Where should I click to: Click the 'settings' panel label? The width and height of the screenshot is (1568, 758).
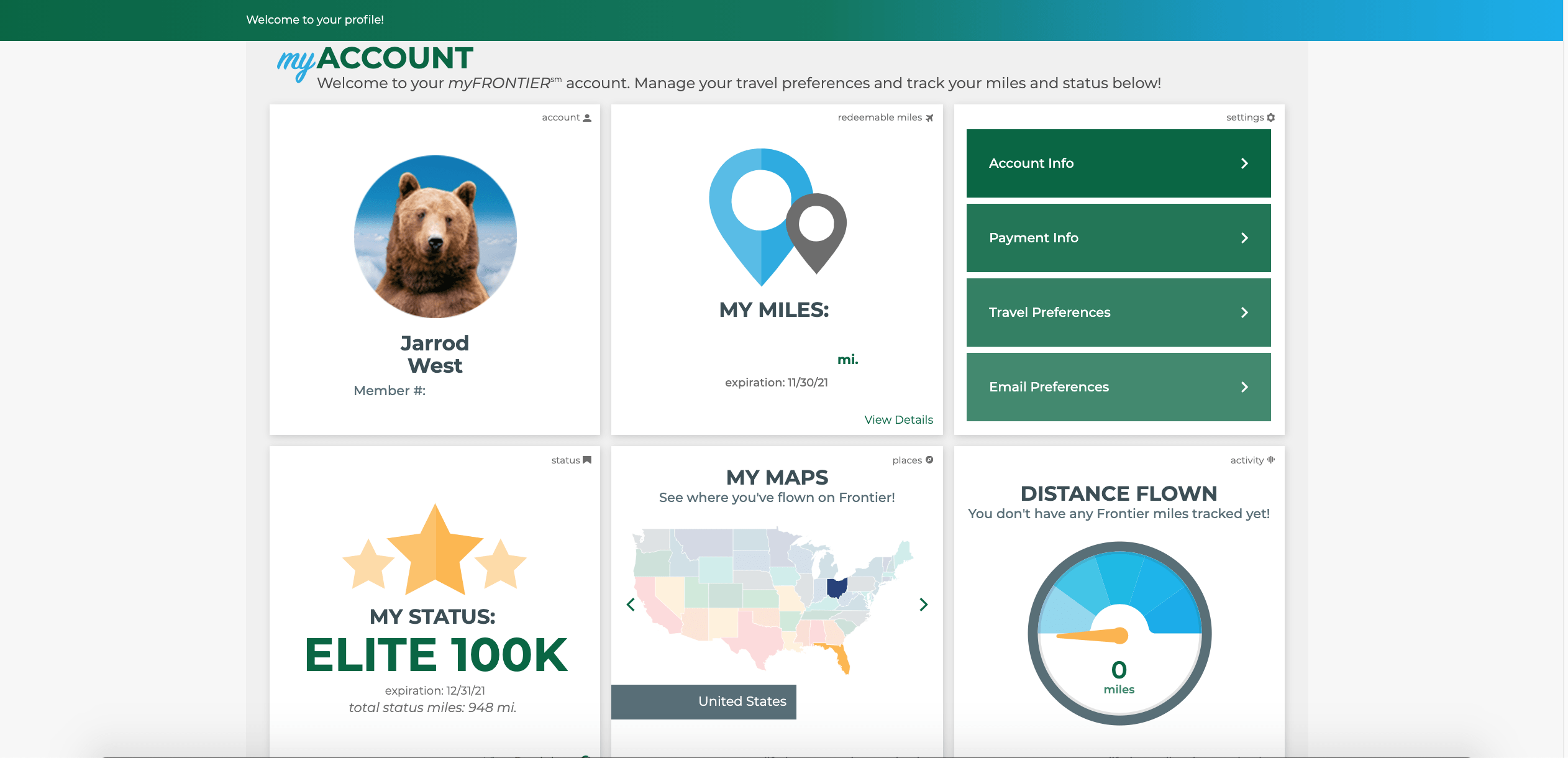point(1245,117)
